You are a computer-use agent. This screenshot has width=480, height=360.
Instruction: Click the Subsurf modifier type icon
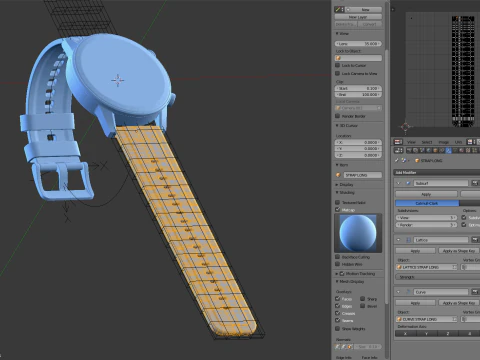pos(408,183)
